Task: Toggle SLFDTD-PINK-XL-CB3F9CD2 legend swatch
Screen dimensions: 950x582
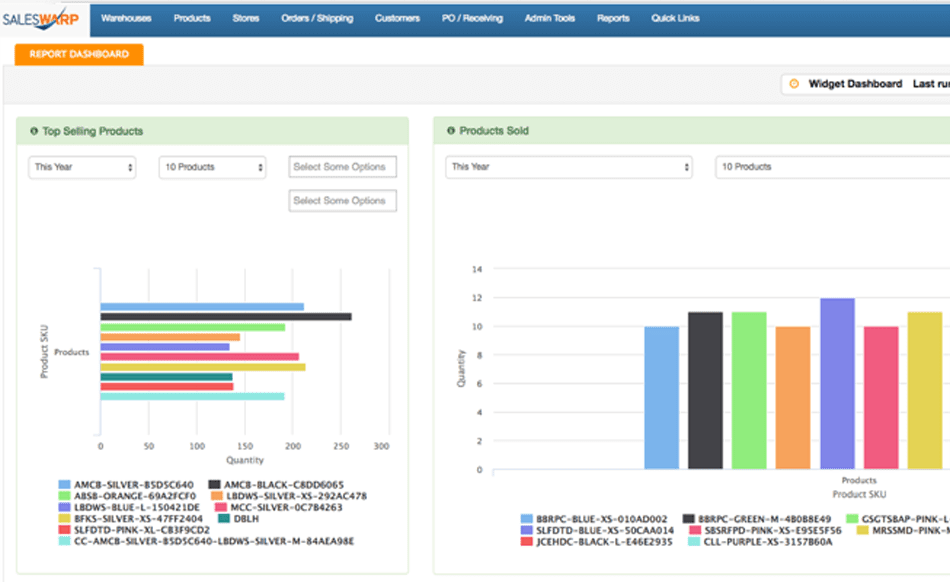Action: [x=64, y=529]
